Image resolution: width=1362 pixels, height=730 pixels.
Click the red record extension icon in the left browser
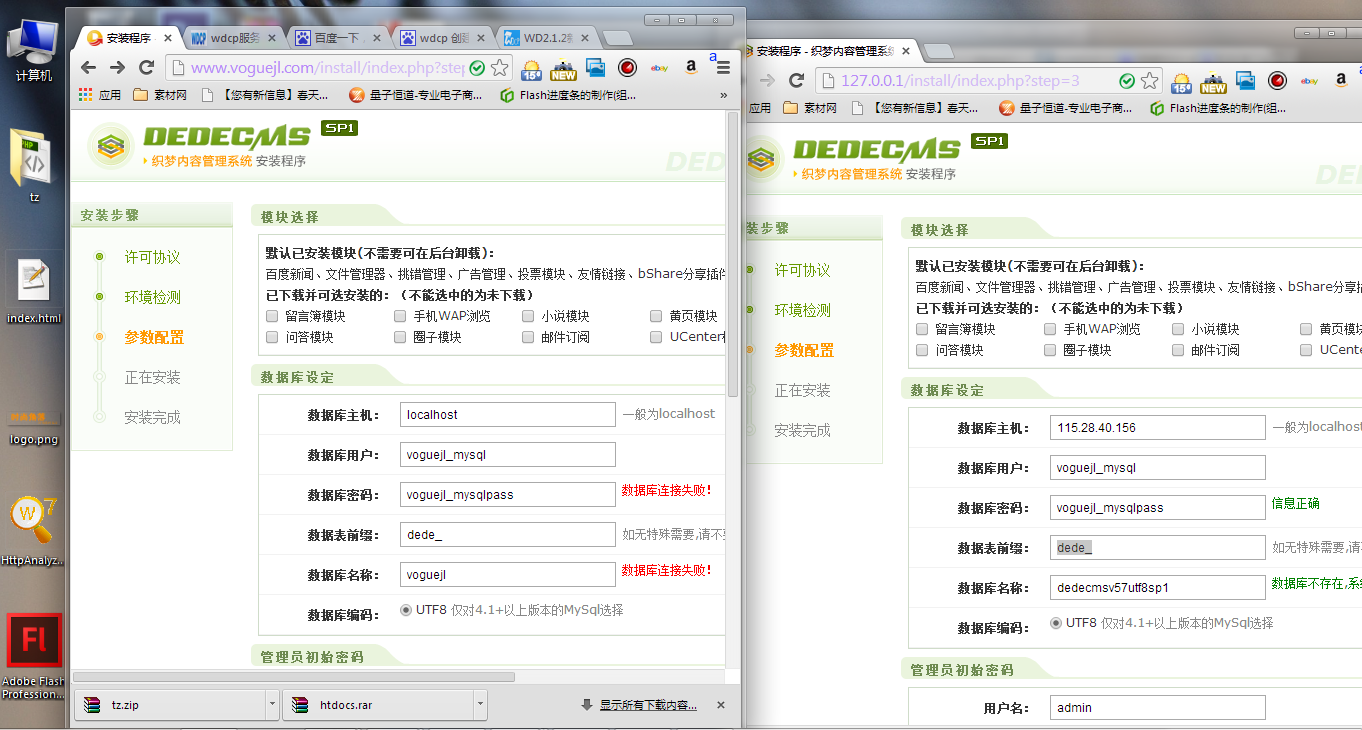tap(627, 68)
